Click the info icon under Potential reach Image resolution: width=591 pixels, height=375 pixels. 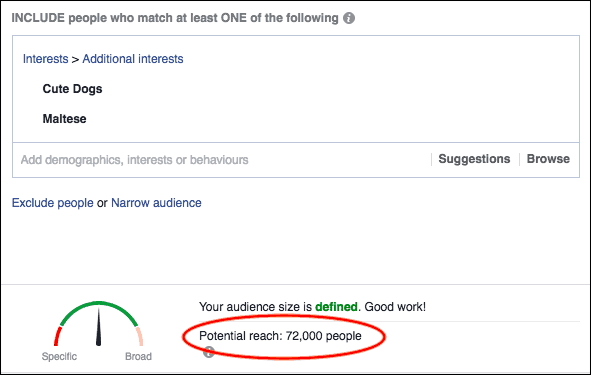208,352
